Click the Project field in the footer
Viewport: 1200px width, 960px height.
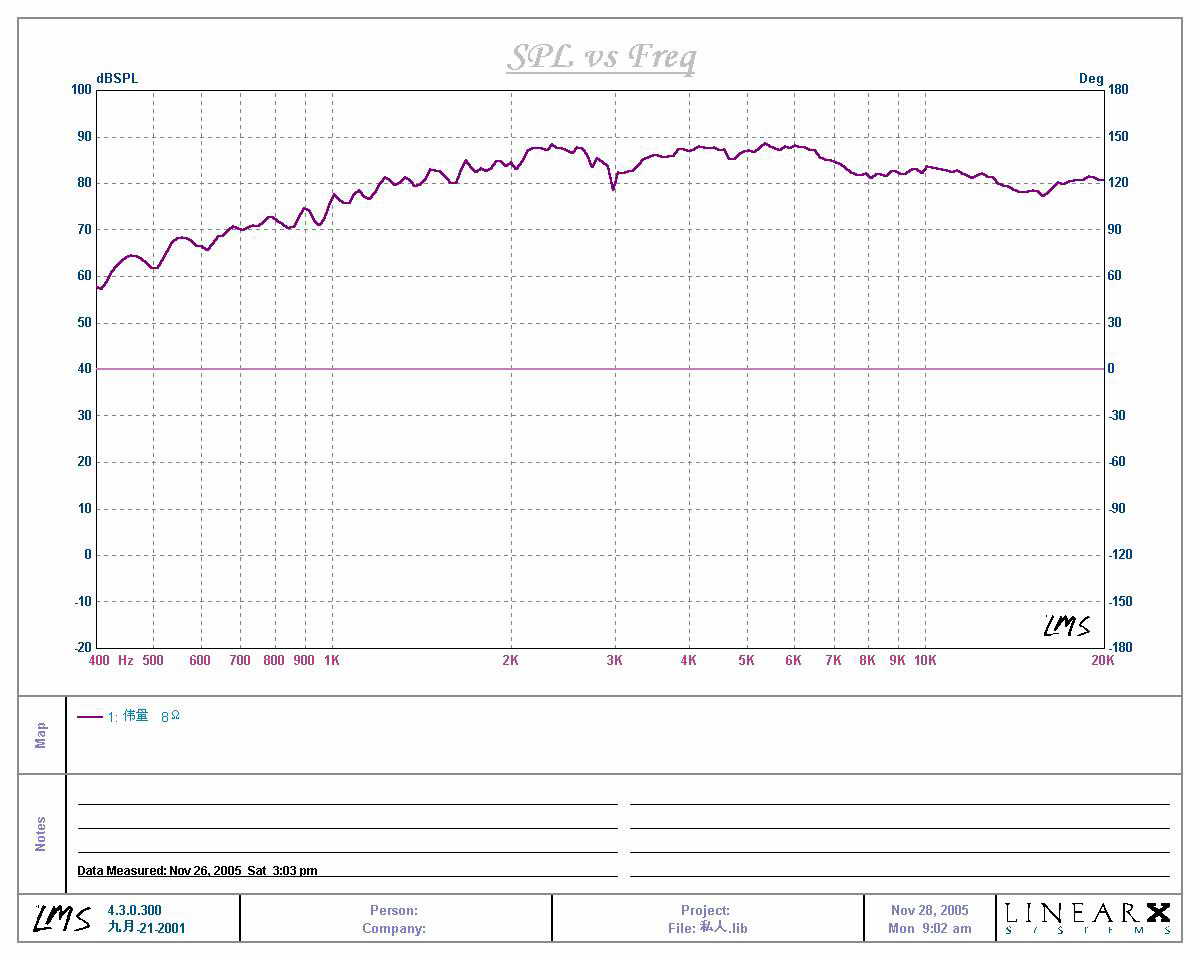pos(706,910)
